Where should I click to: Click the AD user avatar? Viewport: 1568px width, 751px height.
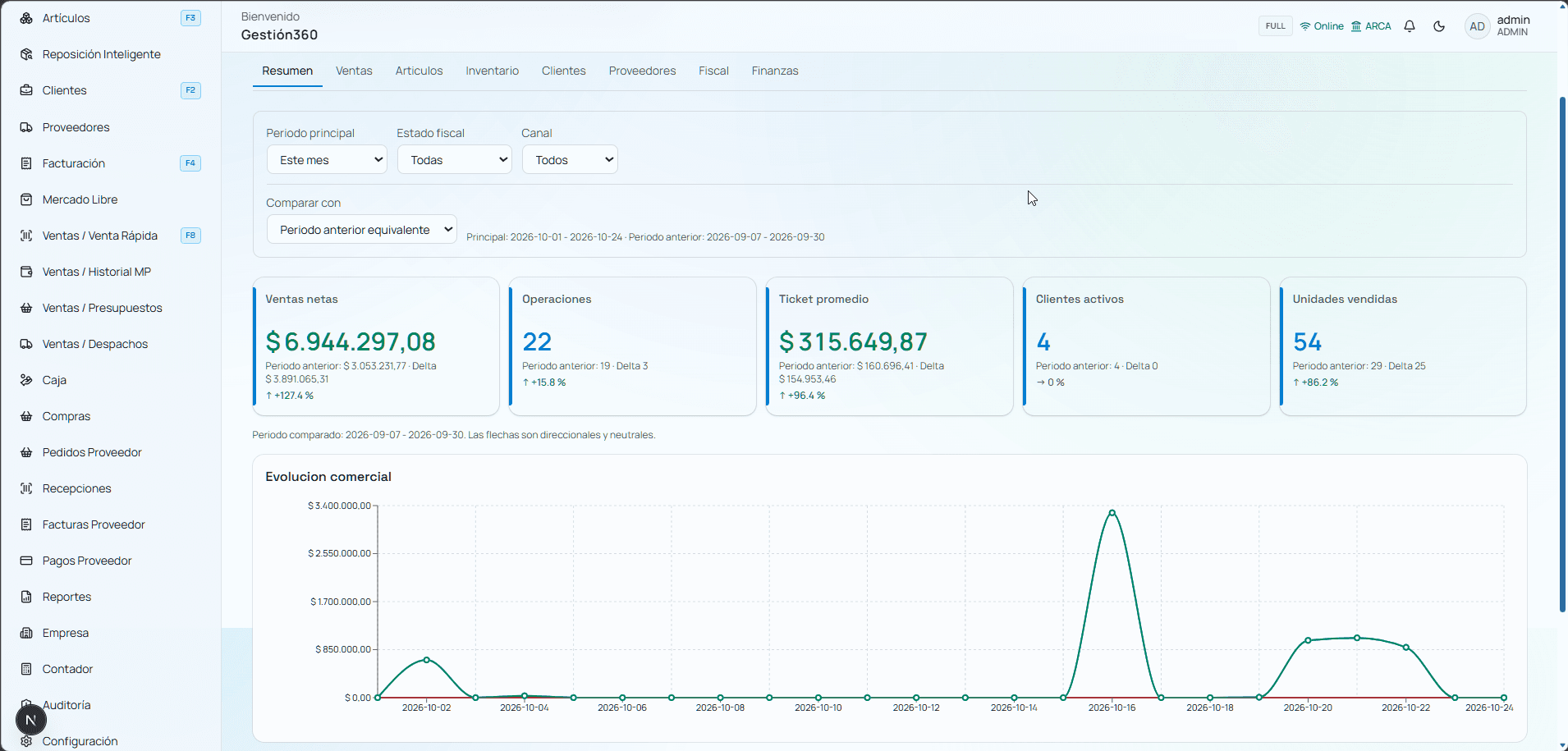(1477, 26)
